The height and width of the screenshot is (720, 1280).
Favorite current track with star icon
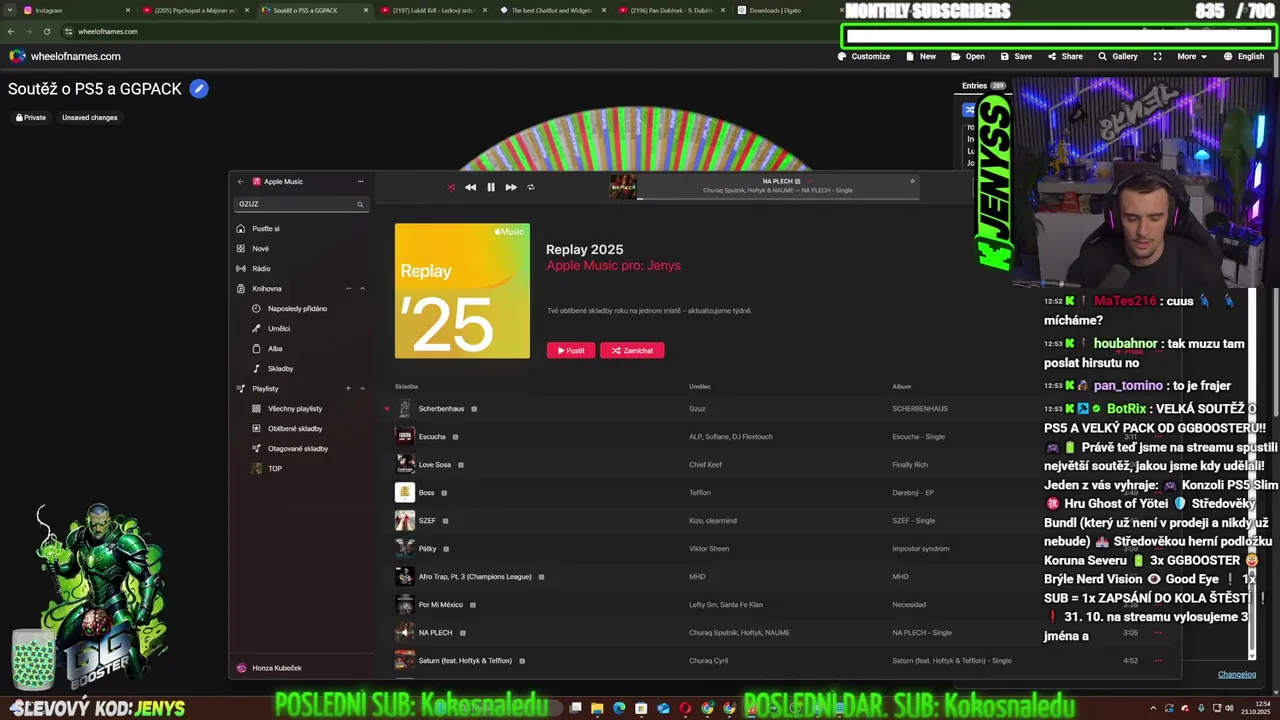coord(912,181)
